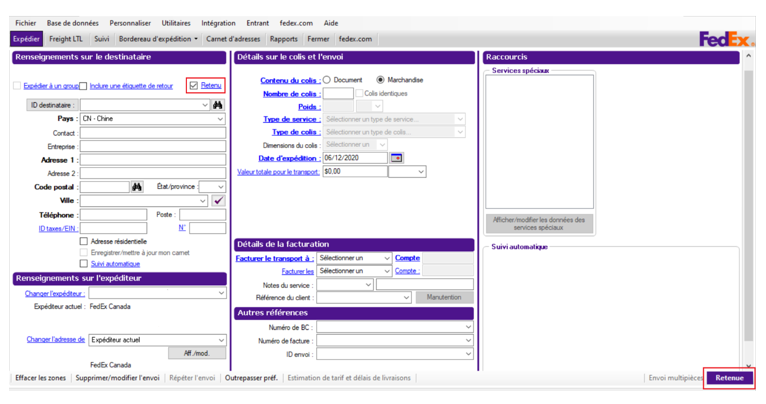Image resolution: width=766 pixels, height=404 pixels.
Task: Expand ID envoi dropdown
Action: [x=468, y=354]
